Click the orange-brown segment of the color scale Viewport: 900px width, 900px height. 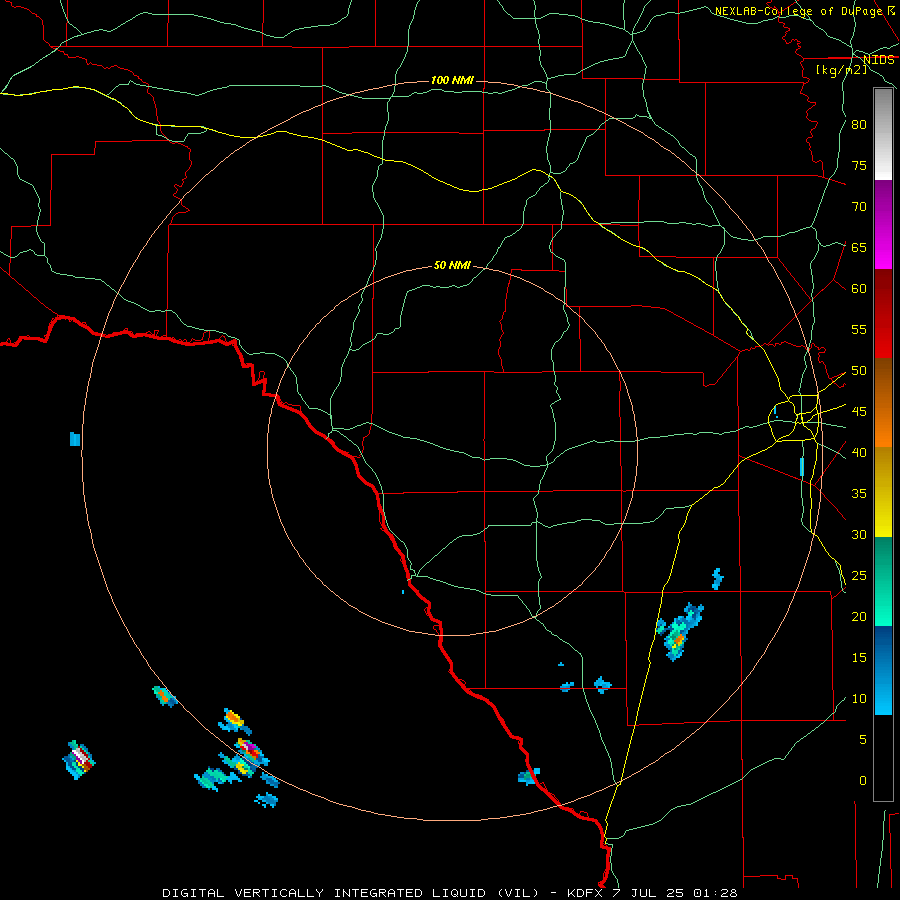pos(883,402)
